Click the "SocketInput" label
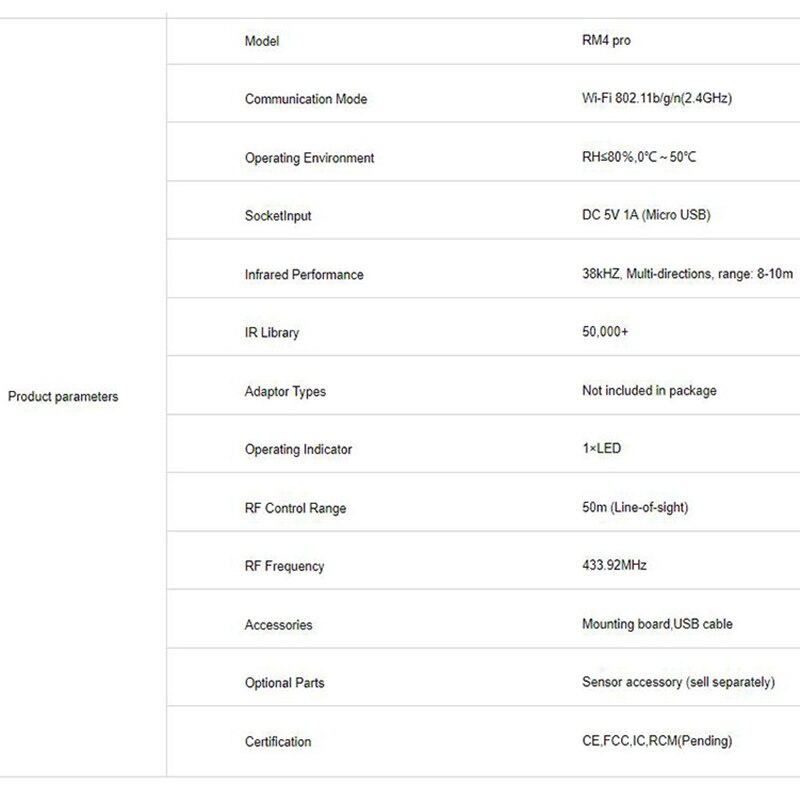Image resolution: width=800 pixels, height=800 pixels. pos(279,216)
